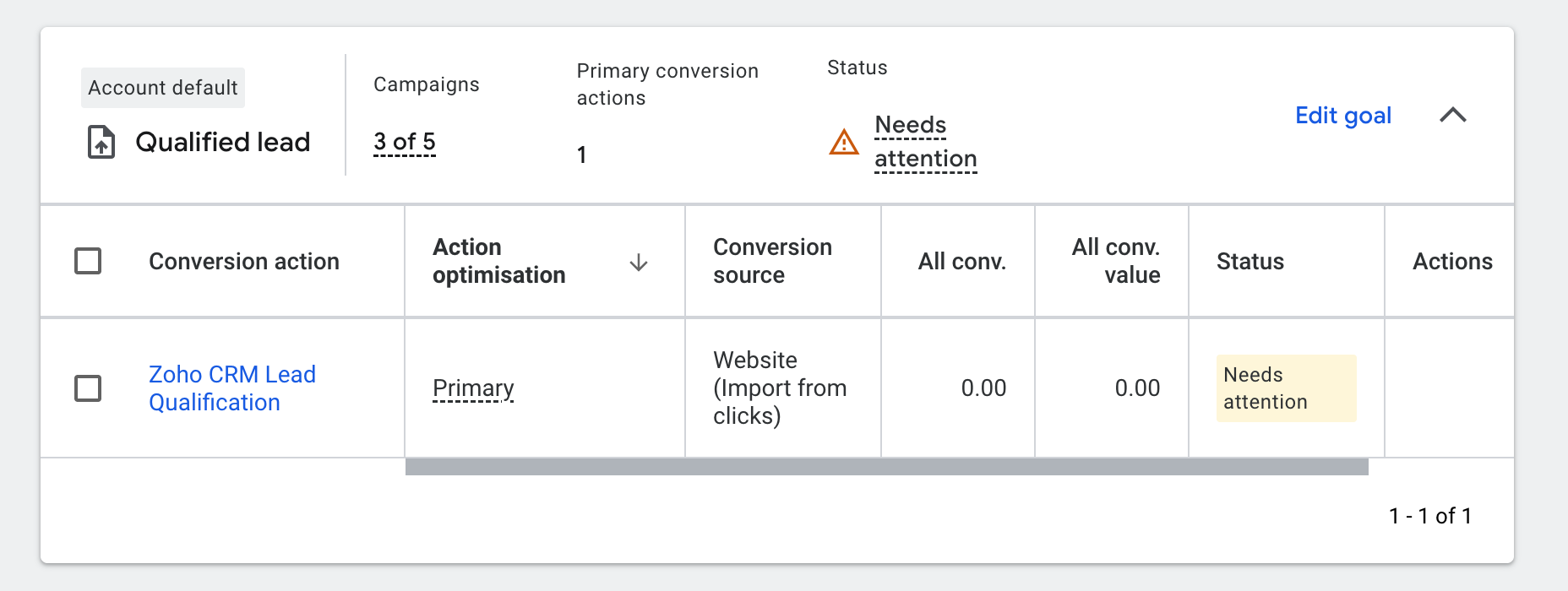
Task: Click the All conv. value column header
Action: coord(1115,261)
